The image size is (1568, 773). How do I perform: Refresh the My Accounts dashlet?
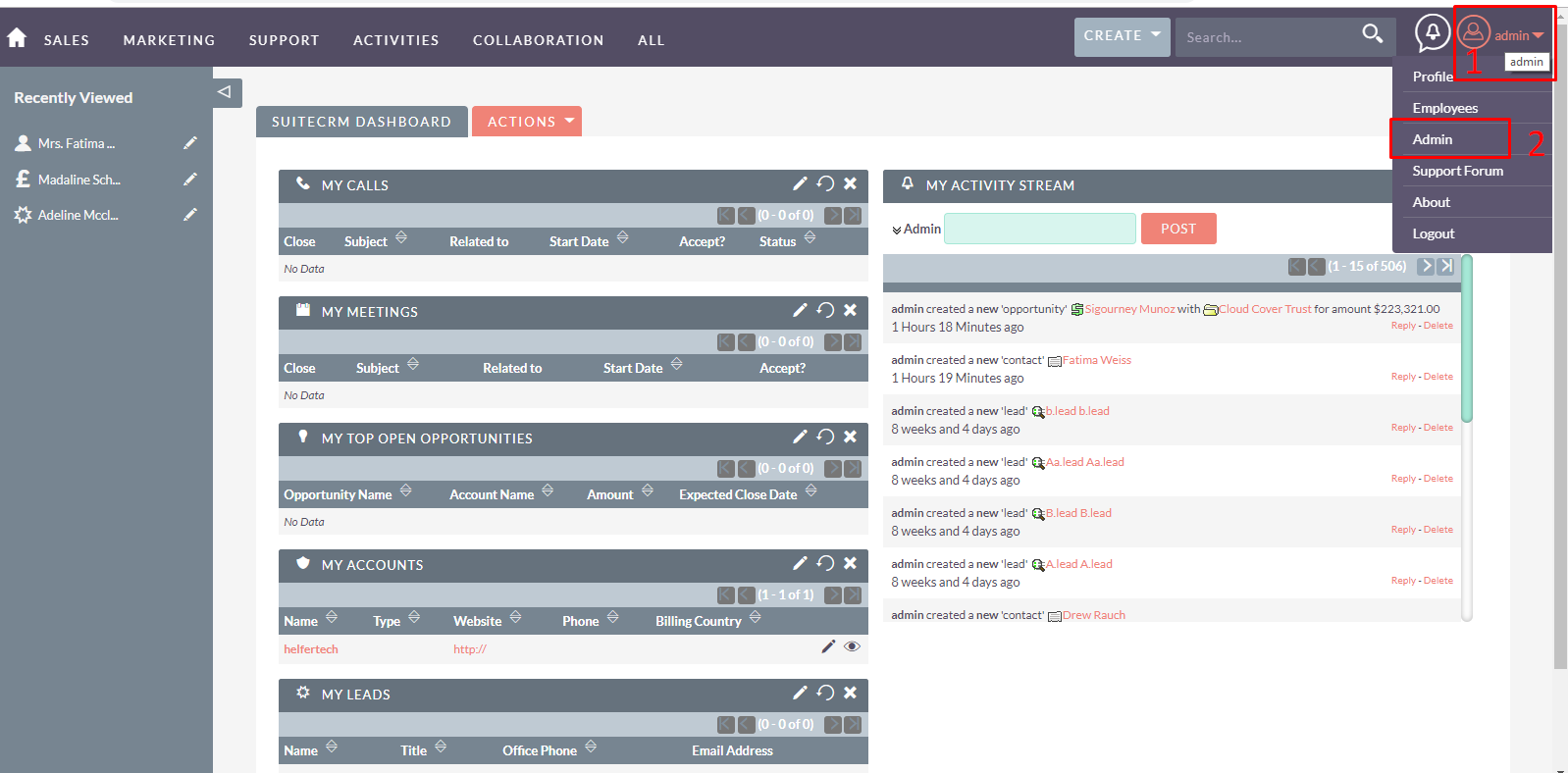point(825,563)
